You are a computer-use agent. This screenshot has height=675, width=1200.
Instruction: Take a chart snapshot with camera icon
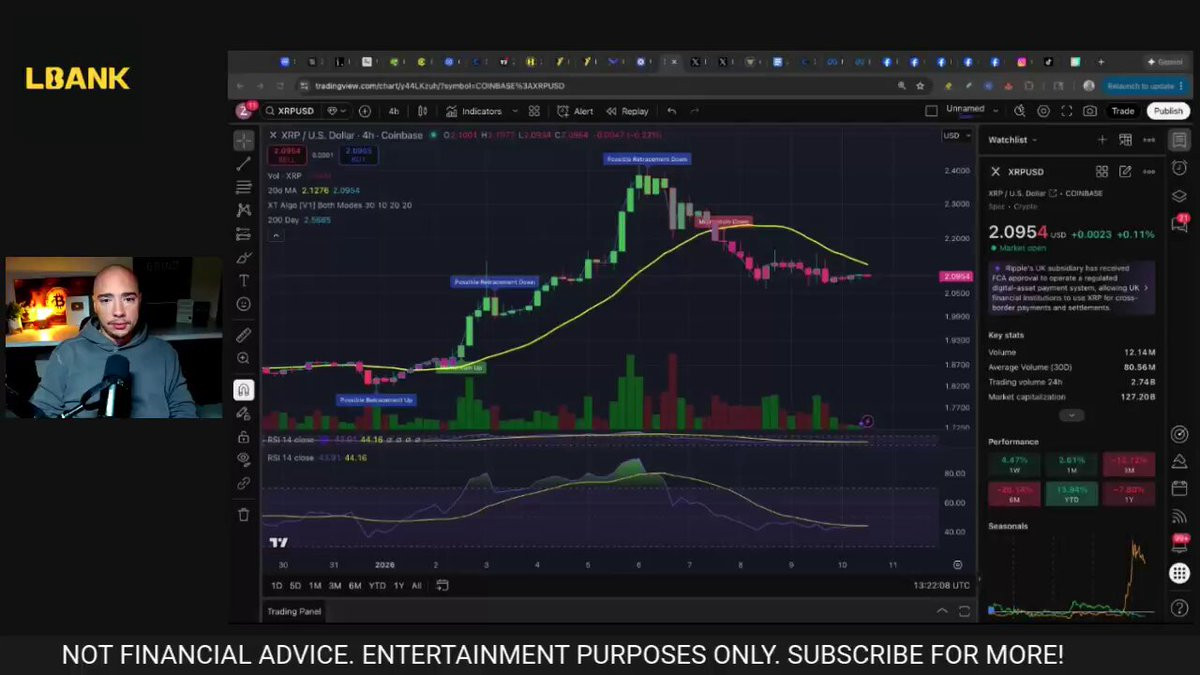coord(1090,111)
